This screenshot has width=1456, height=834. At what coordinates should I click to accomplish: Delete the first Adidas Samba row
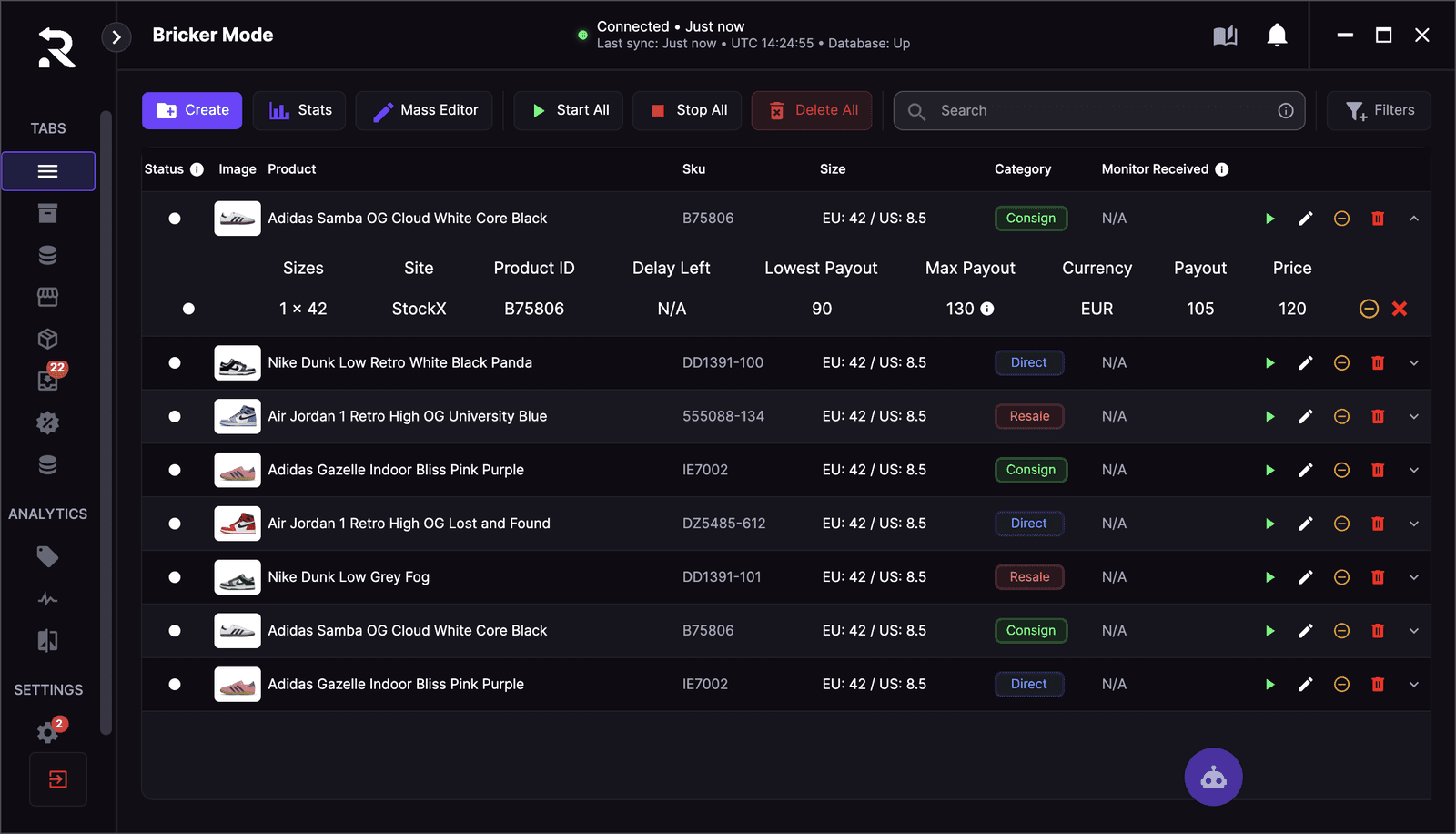(x=1378, y=219)
